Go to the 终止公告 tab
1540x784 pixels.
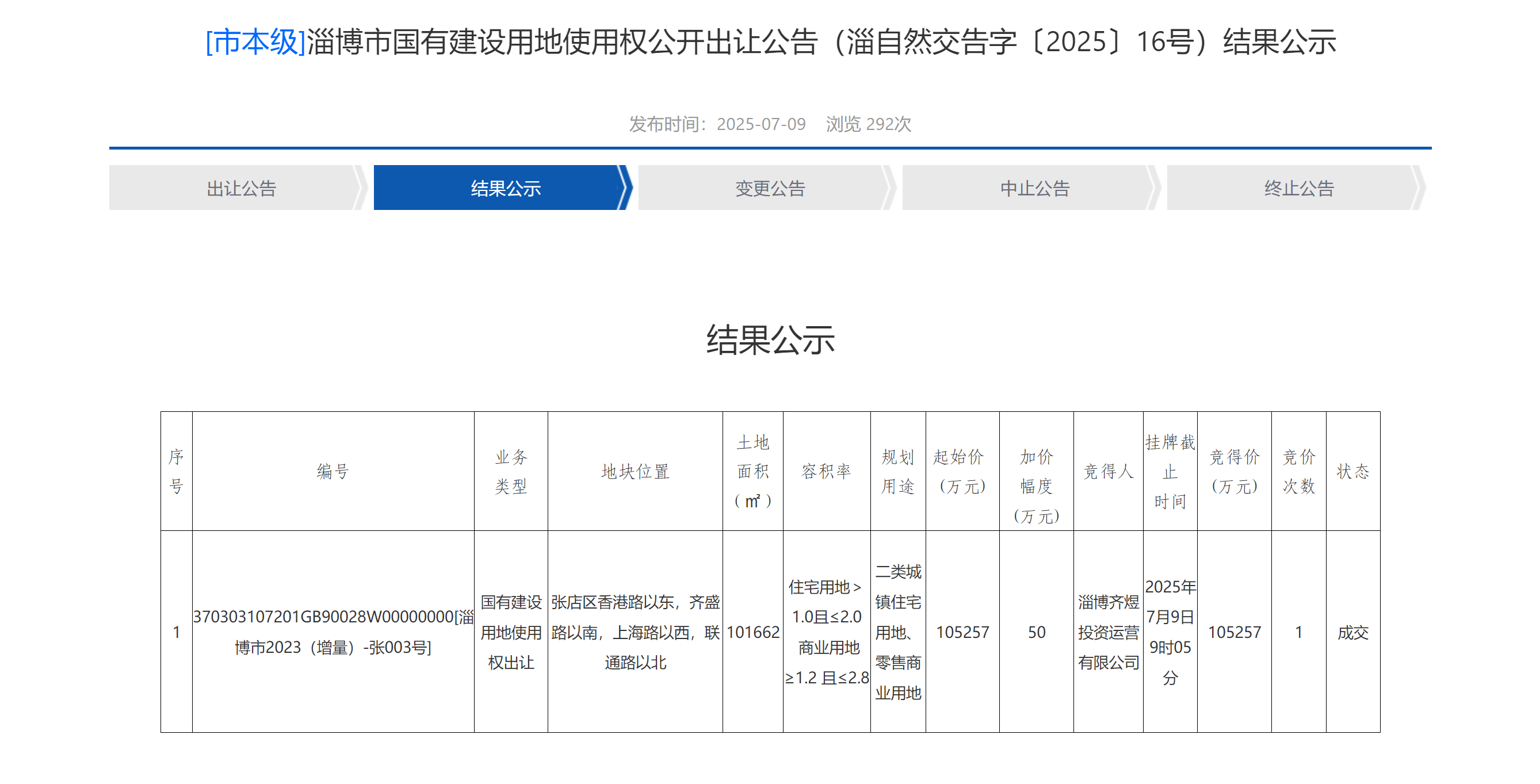point(1296,188)
